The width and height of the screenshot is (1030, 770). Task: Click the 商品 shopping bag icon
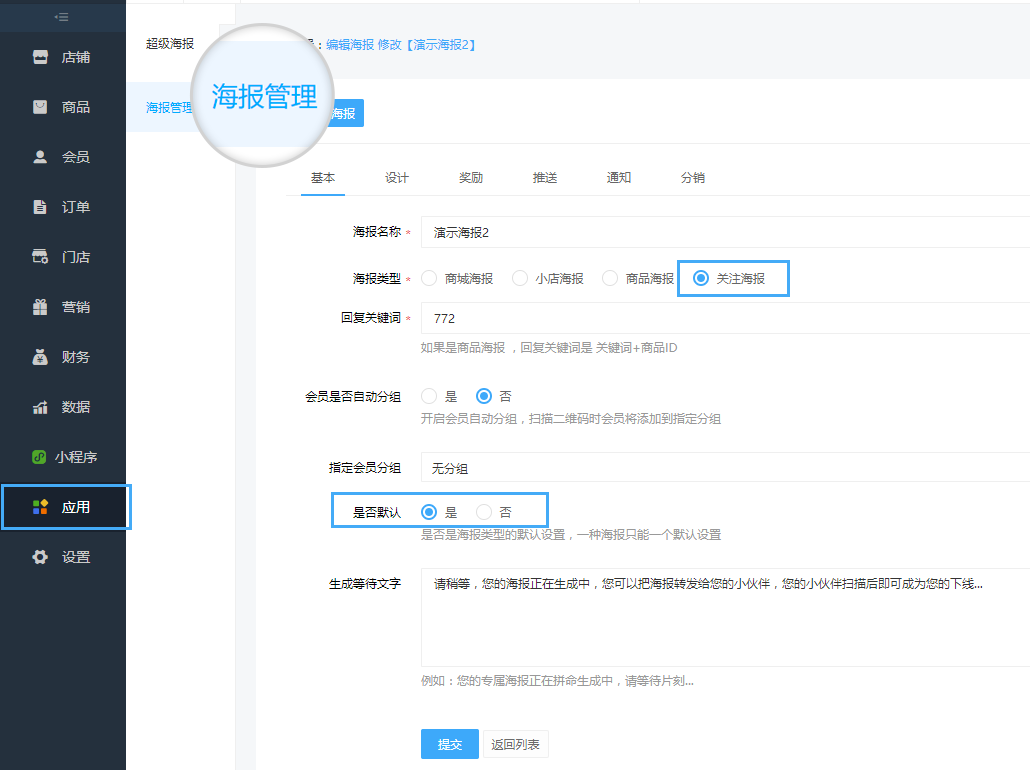[x=40, y=107]
